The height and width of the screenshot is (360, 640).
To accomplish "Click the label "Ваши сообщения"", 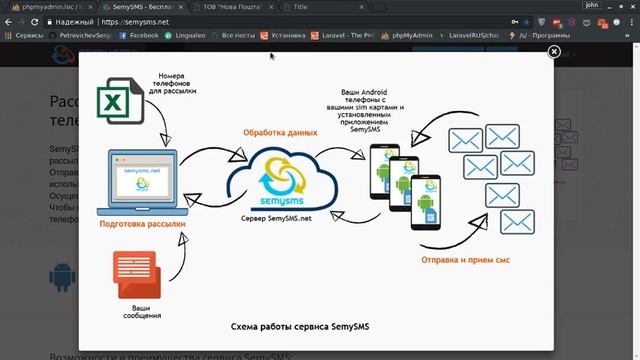I will (x=142, y=312).
